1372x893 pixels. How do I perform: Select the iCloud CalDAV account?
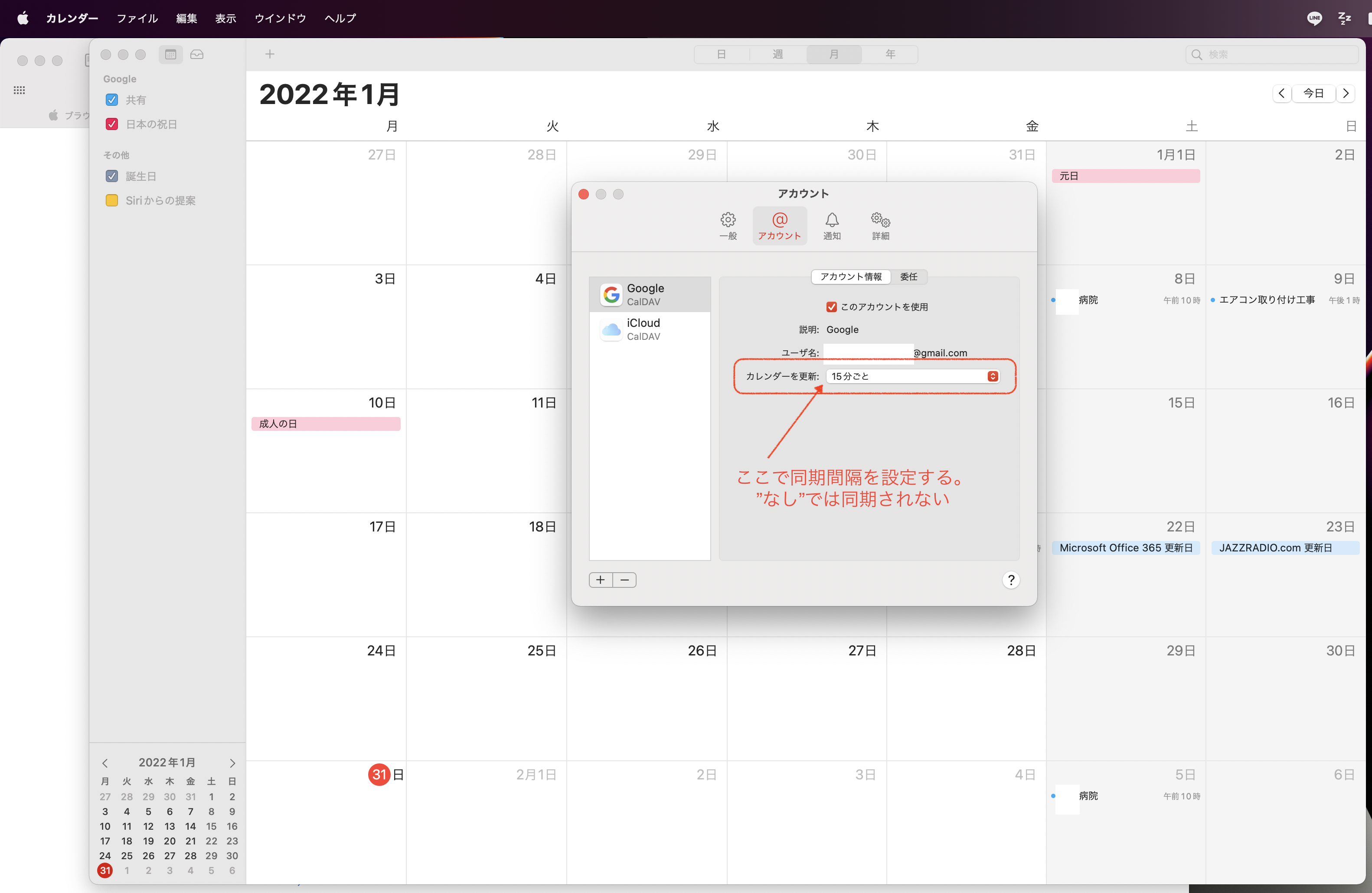point(650,329)
